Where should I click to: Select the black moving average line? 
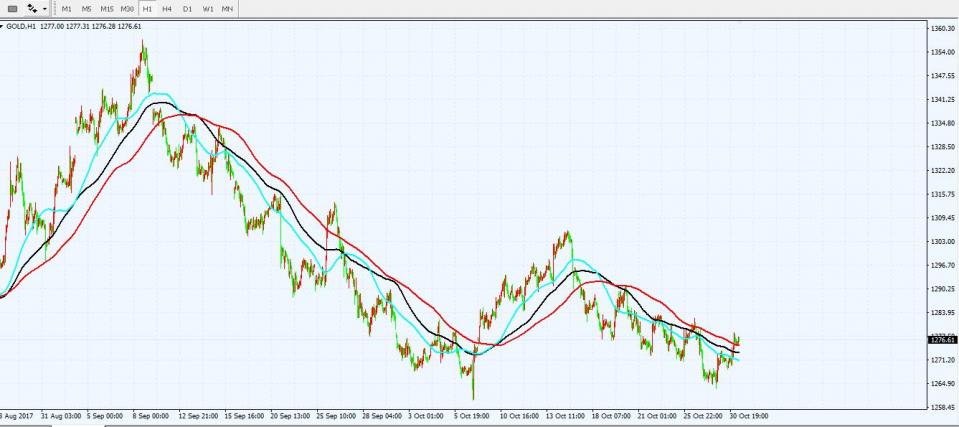(160, 102)
